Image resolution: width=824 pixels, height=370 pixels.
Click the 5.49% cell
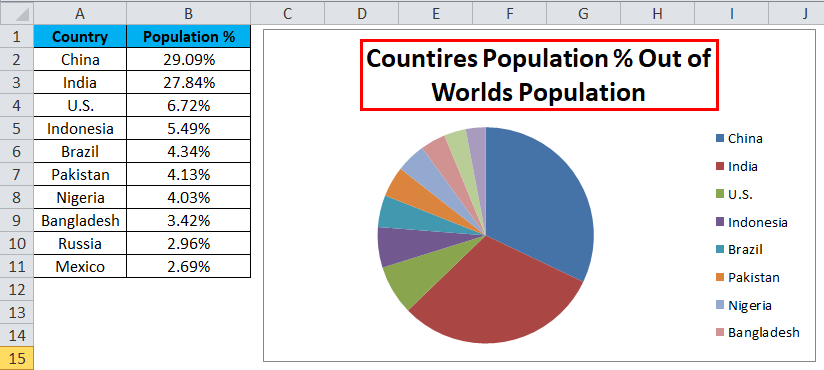pyautogui.click(x=189, y=129)
